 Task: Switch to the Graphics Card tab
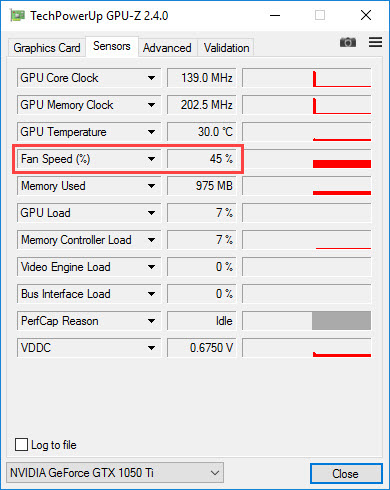click(47, 48)
